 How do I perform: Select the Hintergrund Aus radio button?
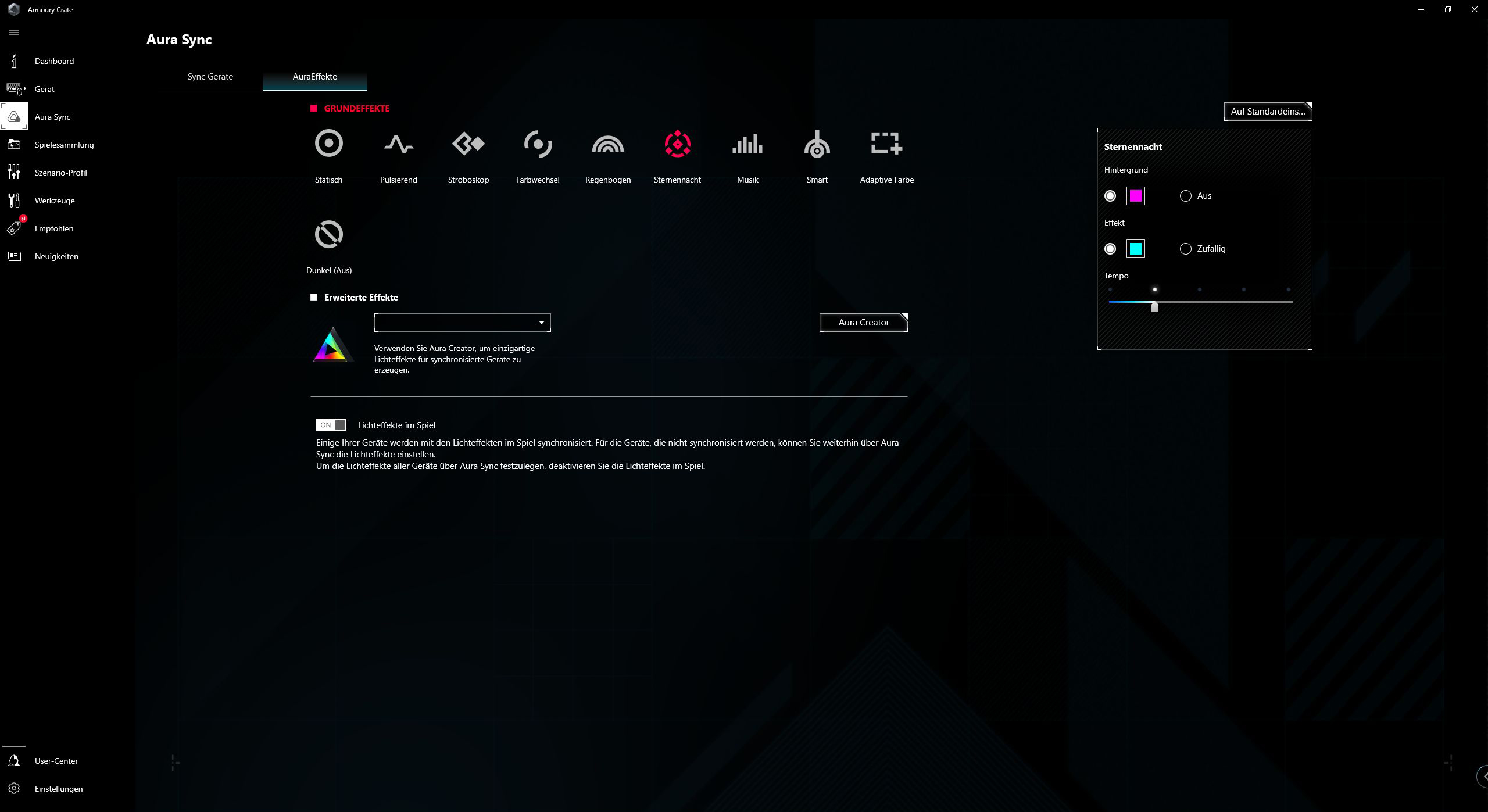point(1186,196)
